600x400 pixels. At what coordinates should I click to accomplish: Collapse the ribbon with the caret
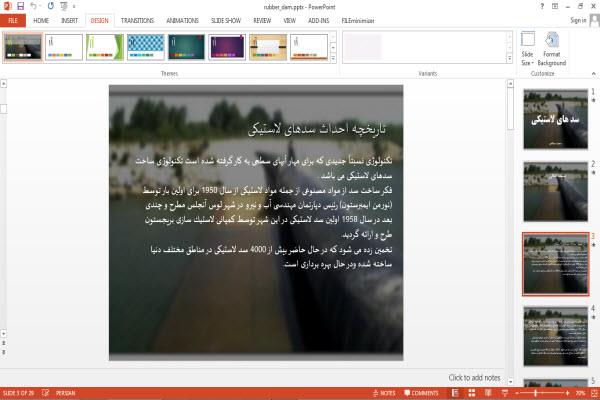click(593, 73)
